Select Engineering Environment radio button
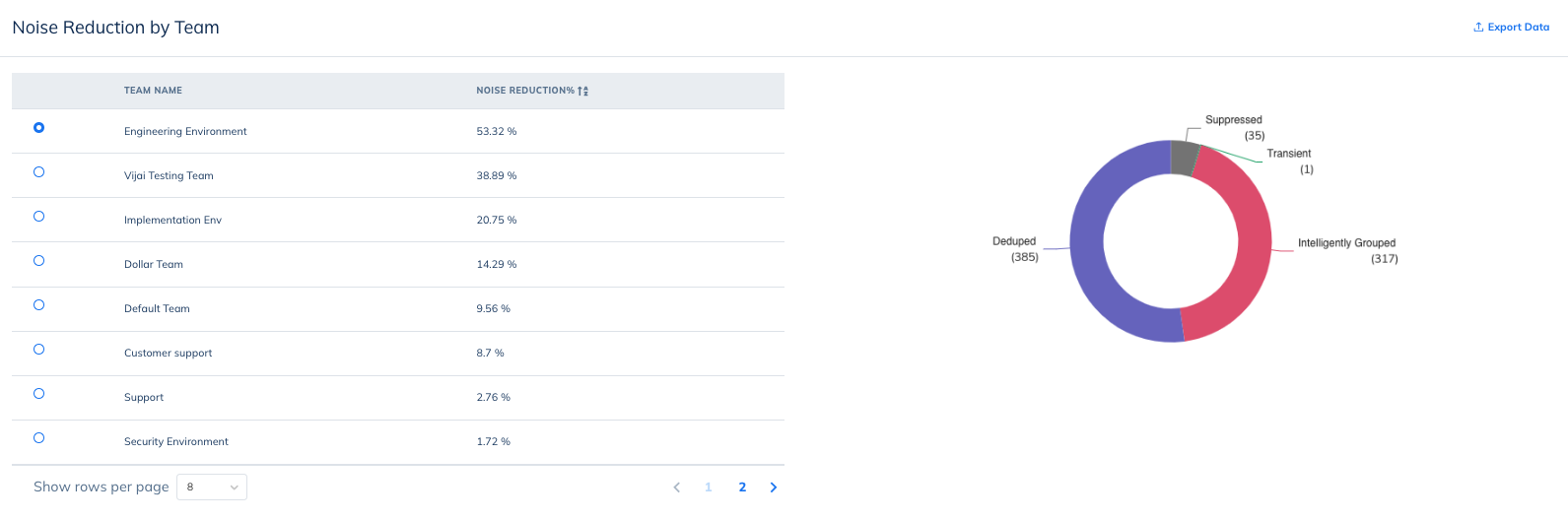The image size is (1568, 520). pos(39,128)
